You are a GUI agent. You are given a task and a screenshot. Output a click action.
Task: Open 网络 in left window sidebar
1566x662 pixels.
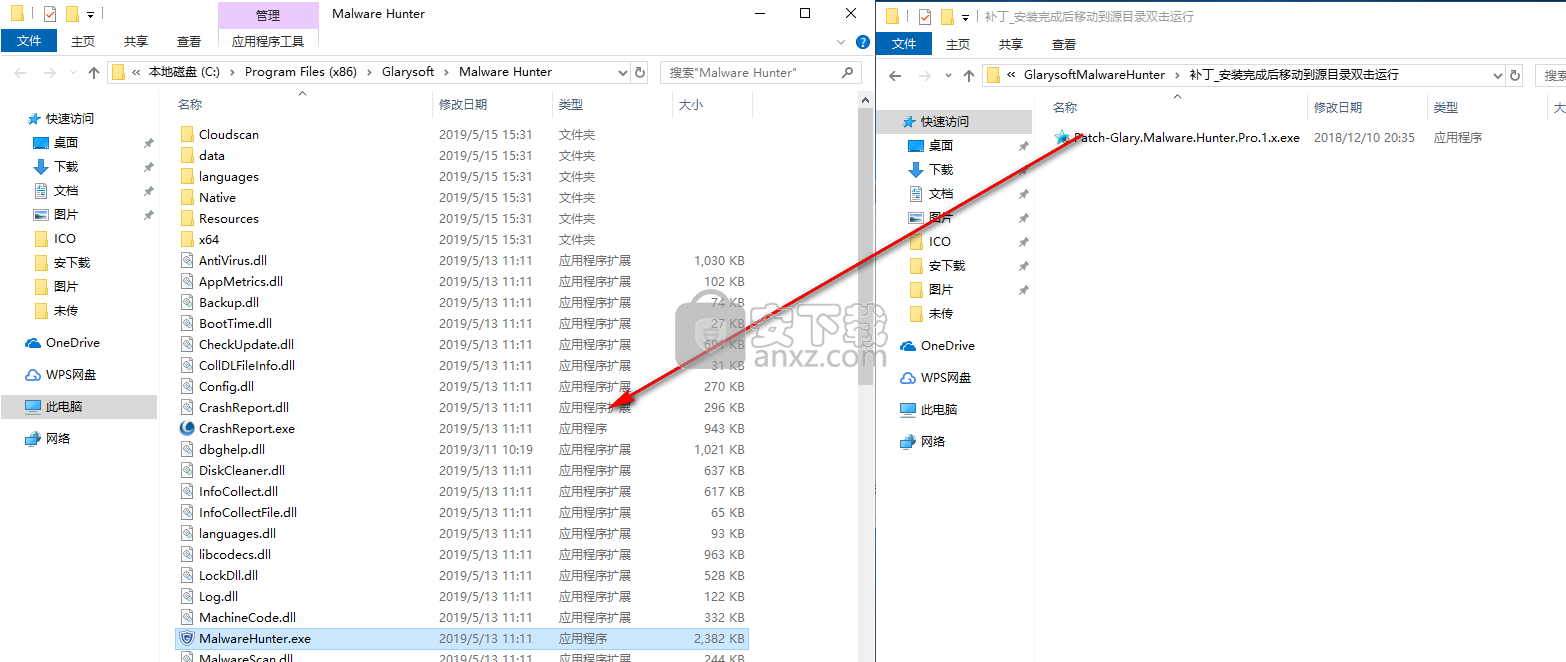[x=49, y=438]
